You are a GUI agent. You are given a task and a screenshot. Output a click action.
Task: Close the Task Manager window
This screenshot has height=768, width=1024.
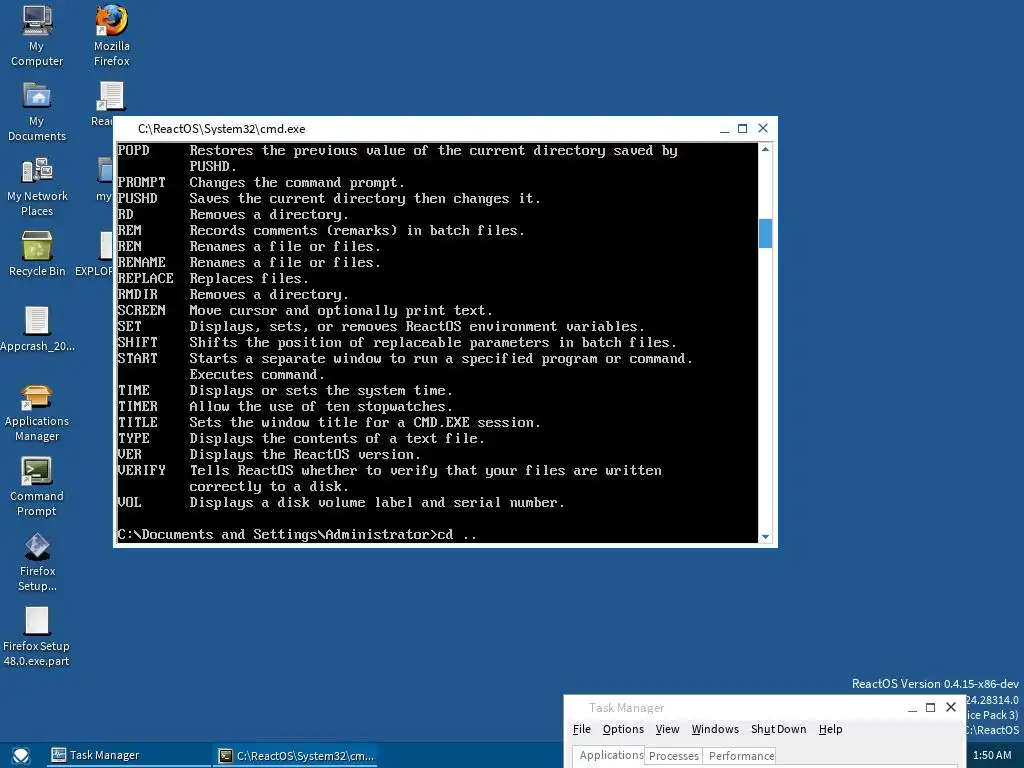951,707
